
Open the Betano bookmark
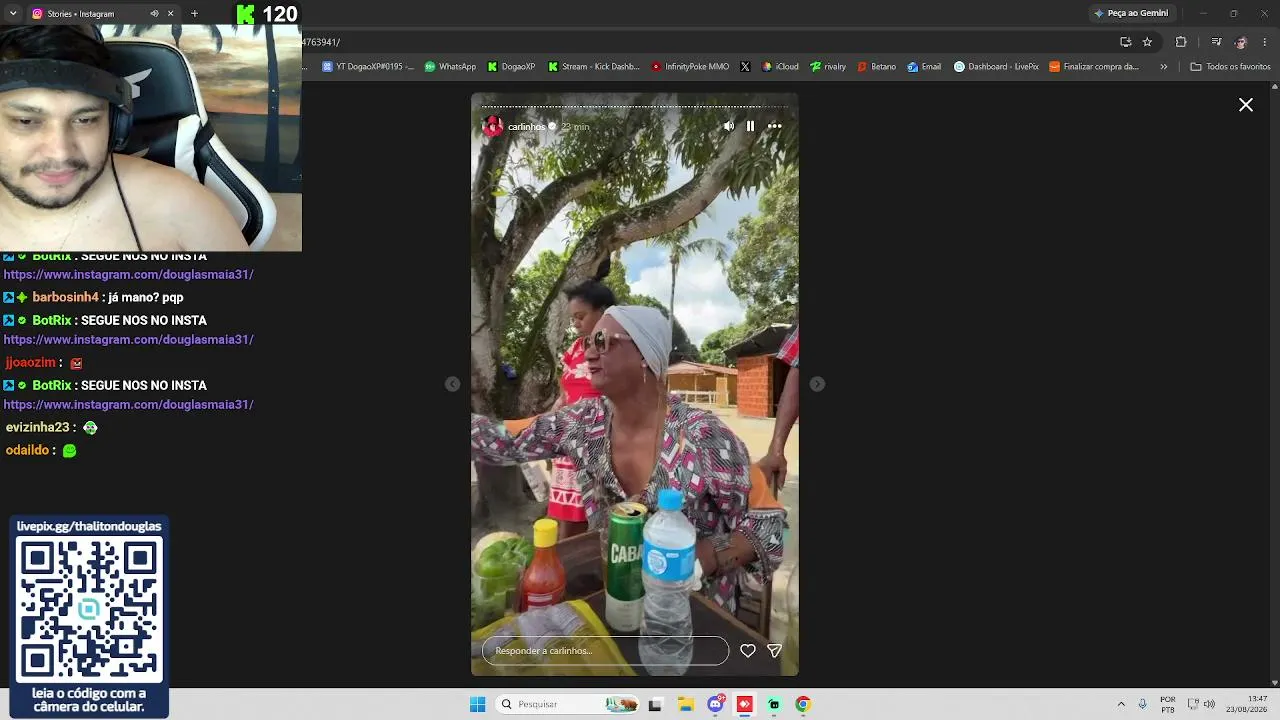(877, 67)
